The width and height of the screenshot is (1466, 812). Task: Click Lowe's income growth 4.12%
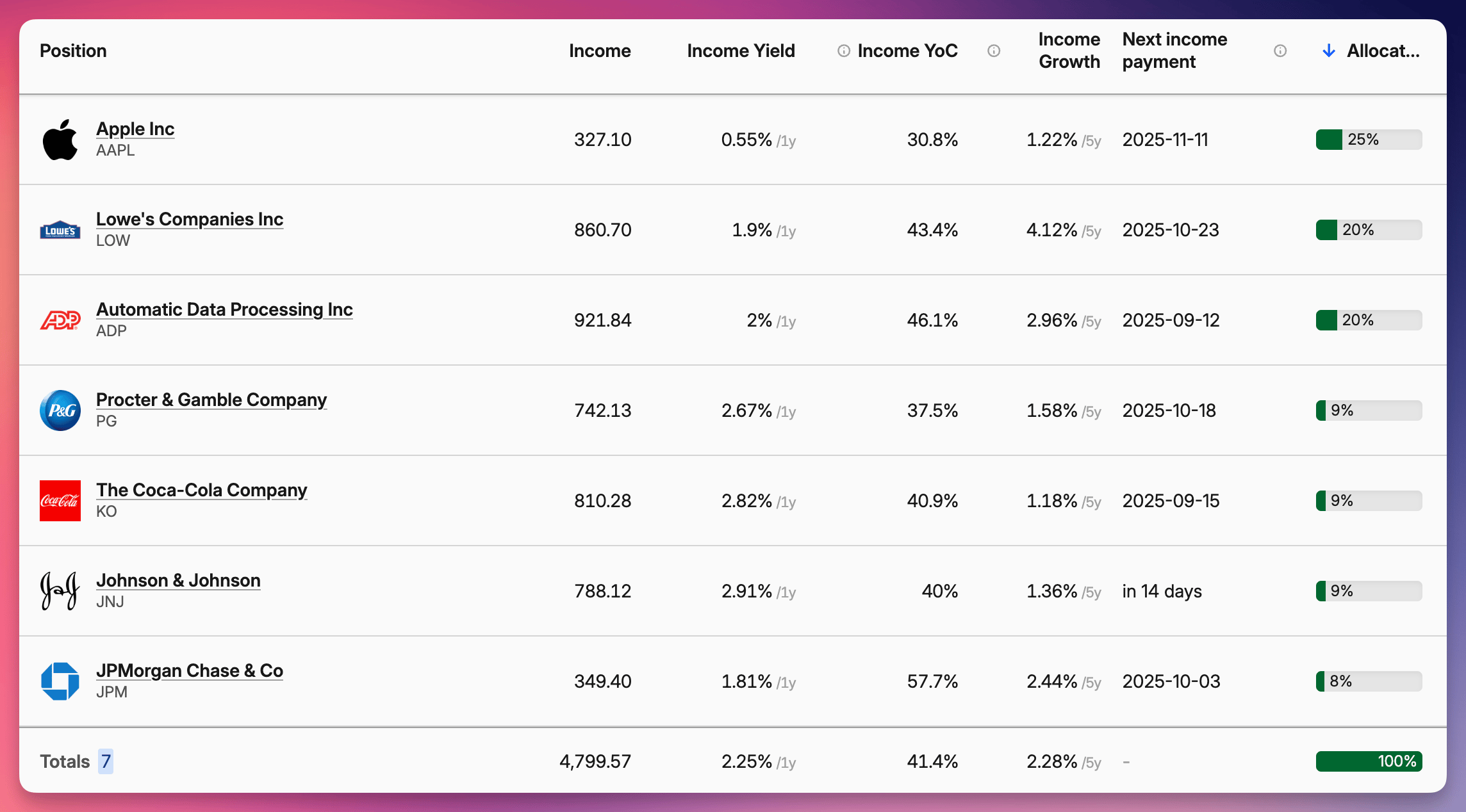(x=1051, y=230)
